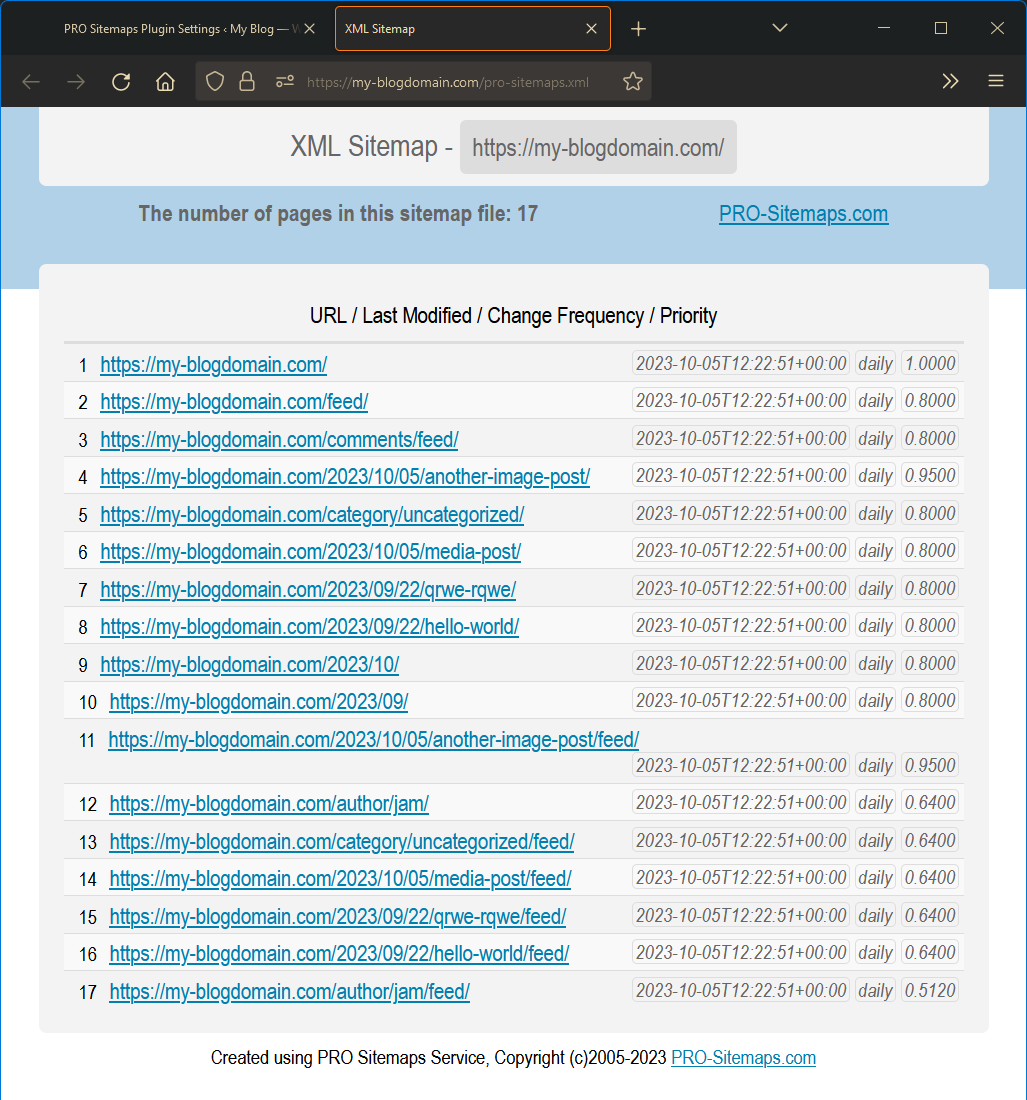Open the copyright PRO-Sitemaps.com footer link
The height and width of the screenshot is (1100, 1027).
(743, 1057)
